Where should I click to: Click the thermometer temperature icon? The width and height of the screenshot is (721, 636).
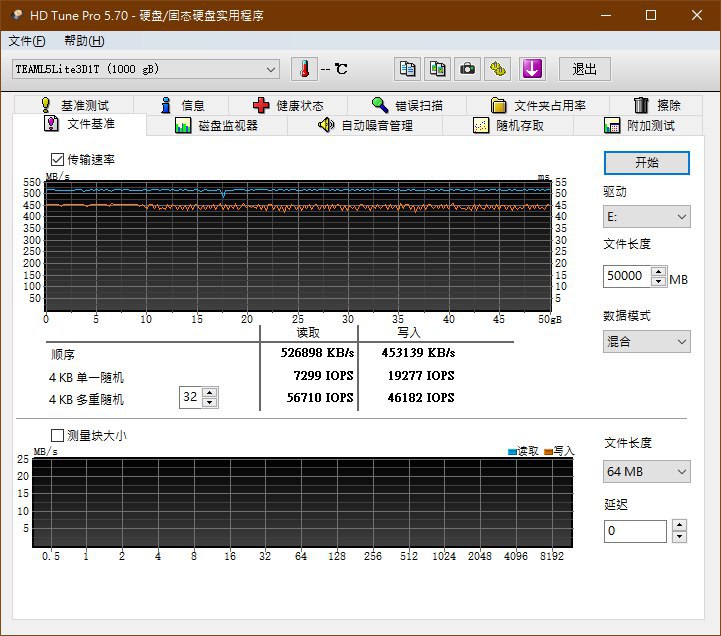coord(304,69)
